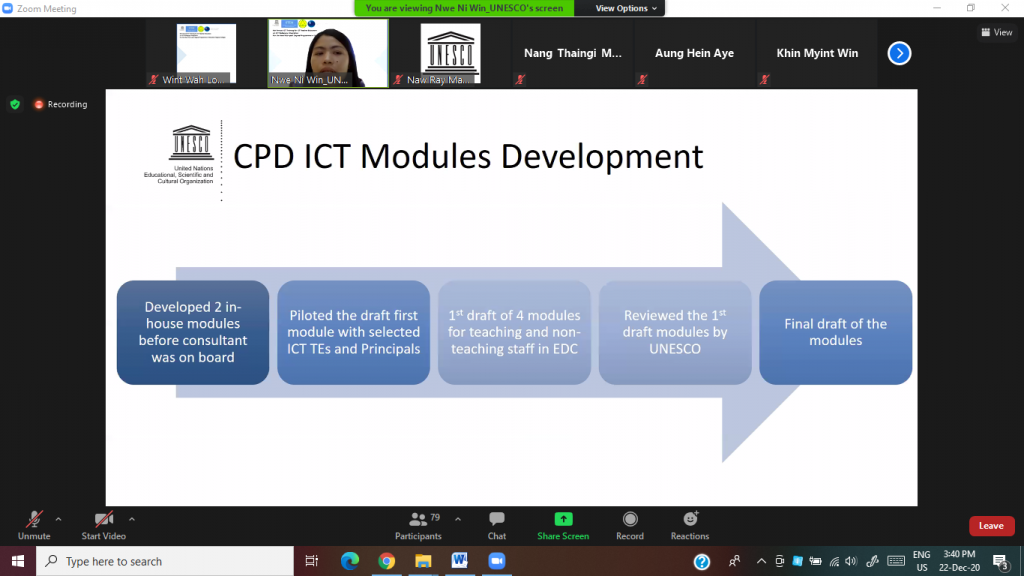Expand audio options arrow beside Unmute

coord(58,519)
